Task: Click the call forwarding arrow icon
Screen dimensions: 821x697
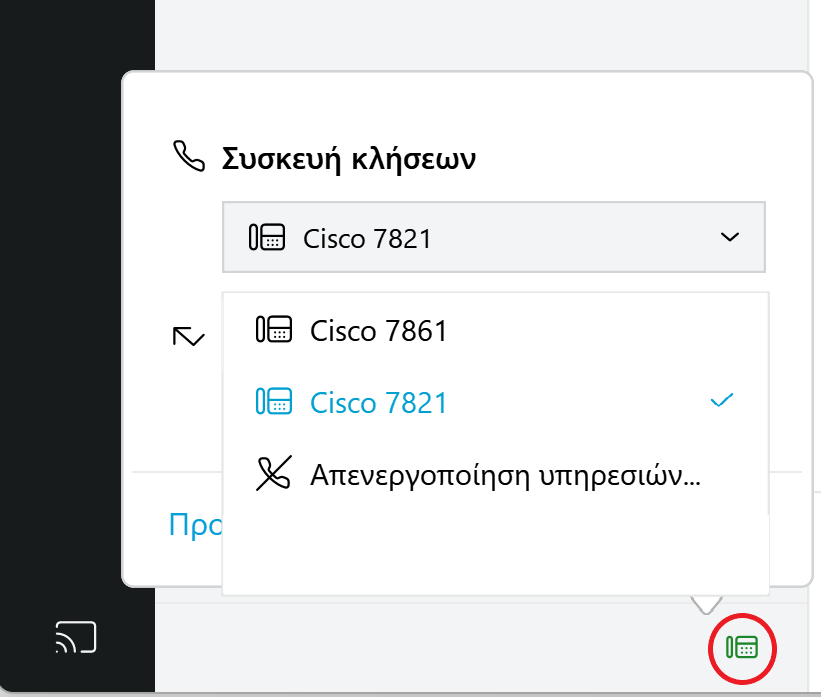Action: pos(188,337)
